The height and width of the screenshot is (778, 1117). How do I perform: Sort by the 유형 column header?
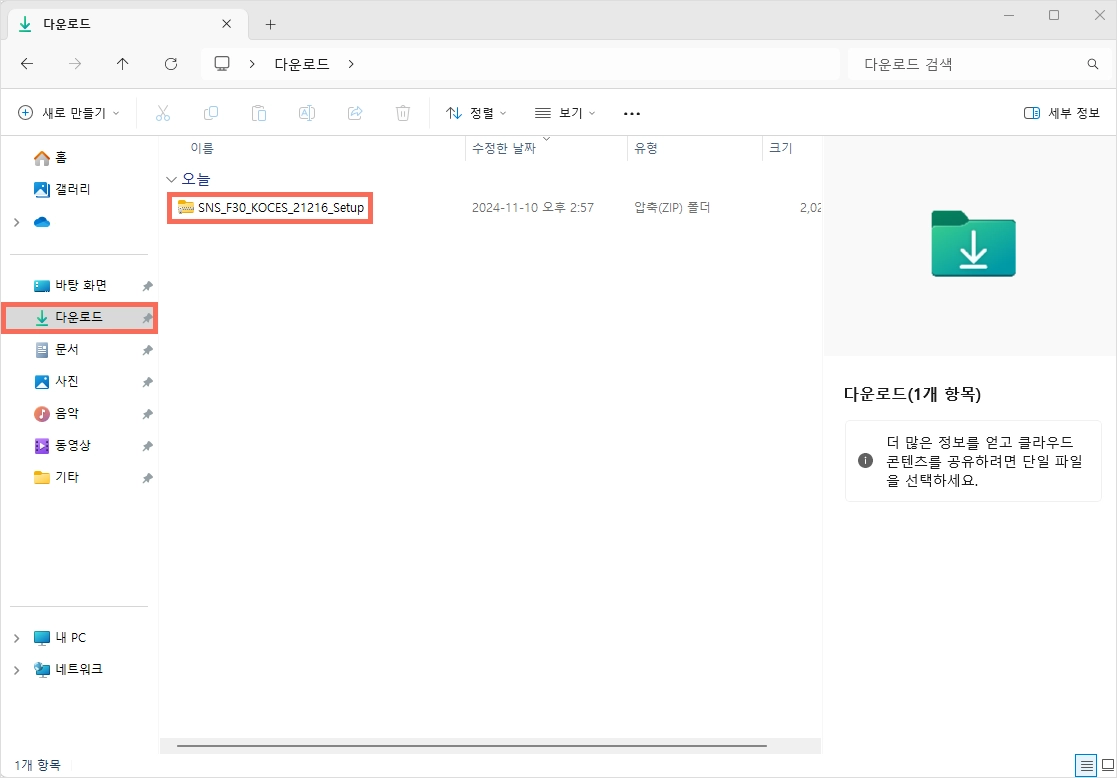[646, 148]
